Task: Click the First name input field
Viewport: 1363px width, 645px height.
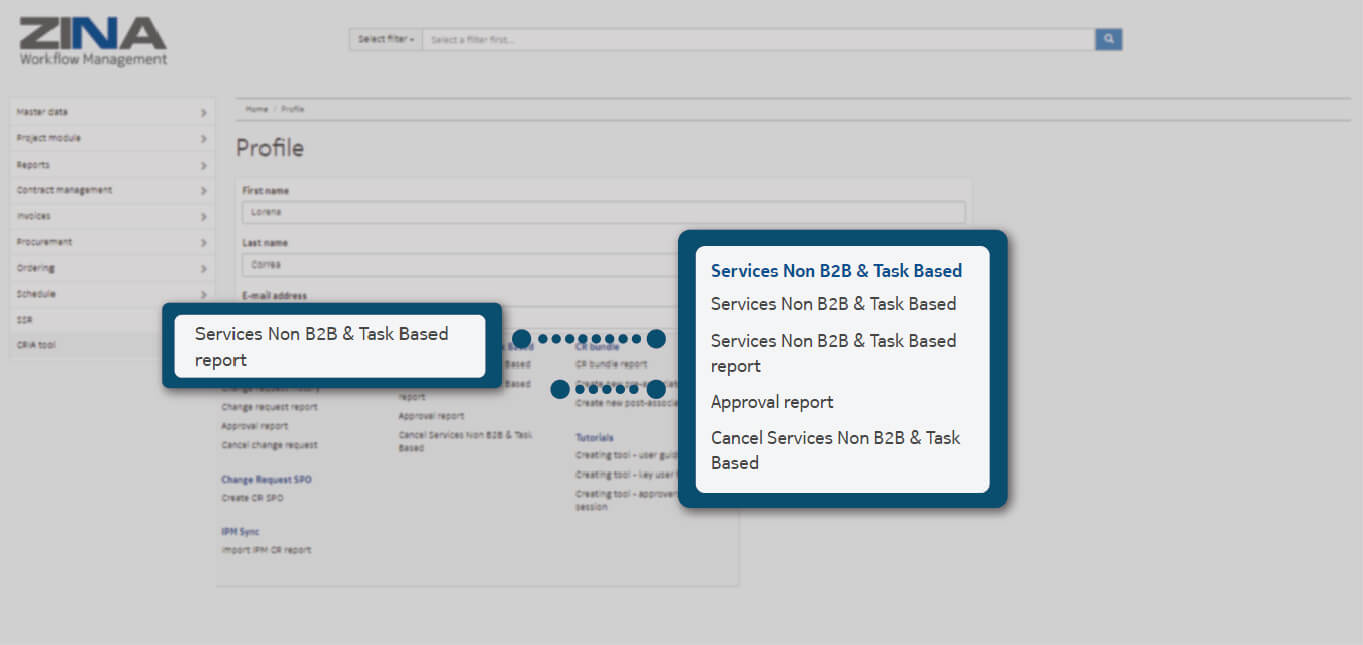Action: [x=603, y=212]
